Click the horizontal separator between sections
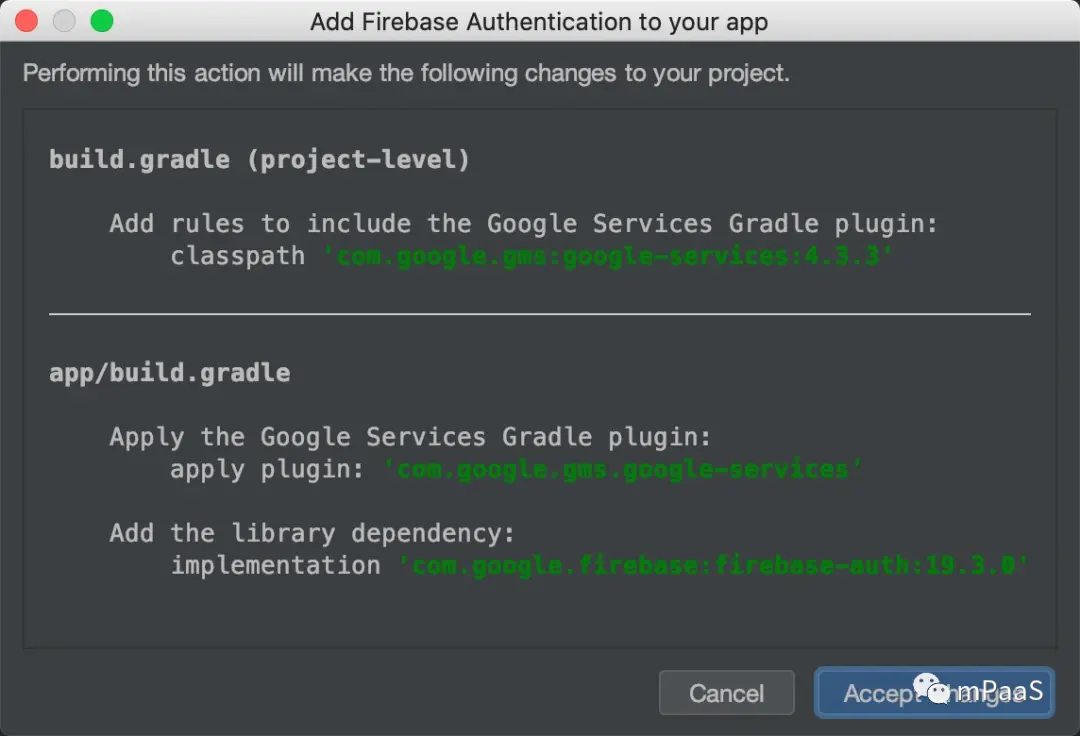The width and height of the screenshot is (1080, 736). 540,314
